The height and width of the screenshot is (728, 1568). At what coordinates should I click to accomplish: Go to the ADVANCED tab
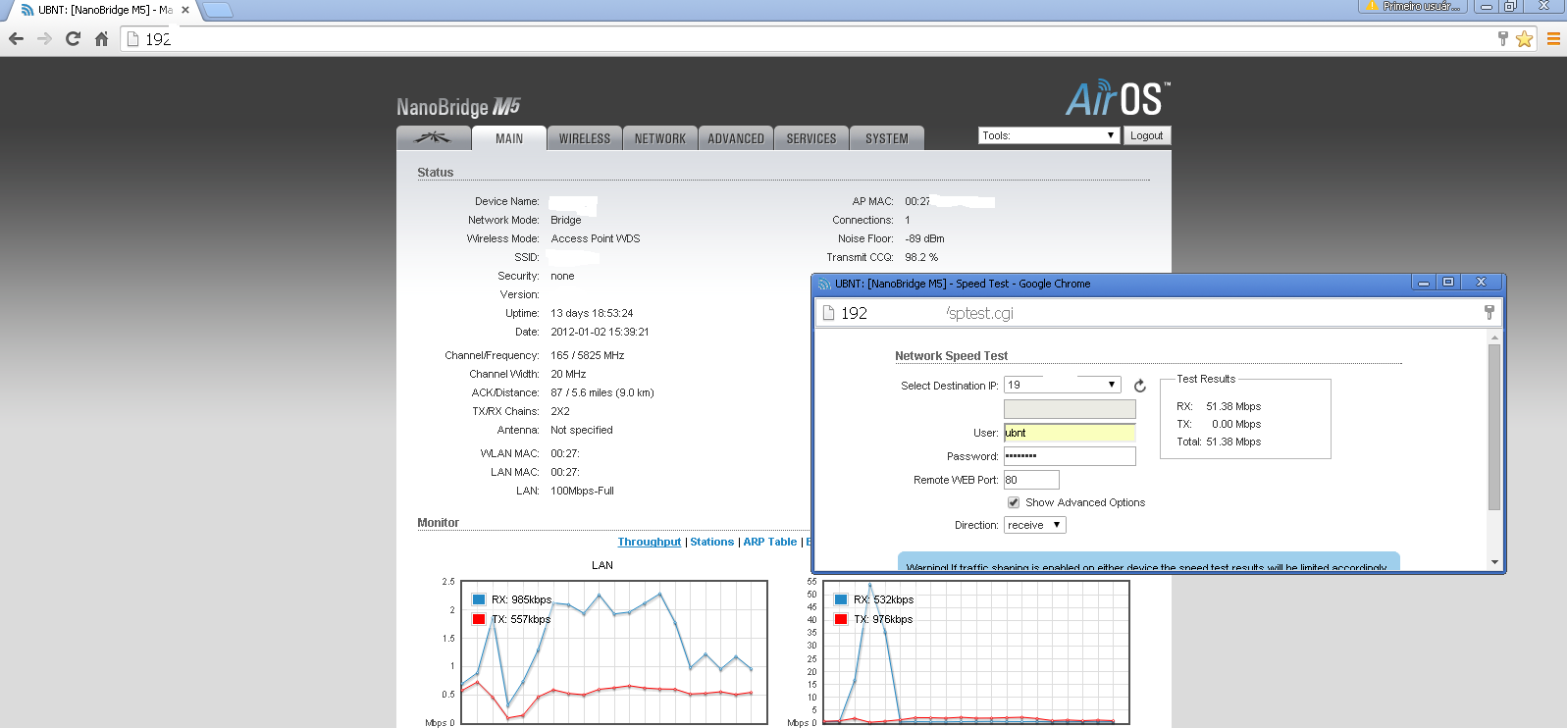click(x=736, y=138)
